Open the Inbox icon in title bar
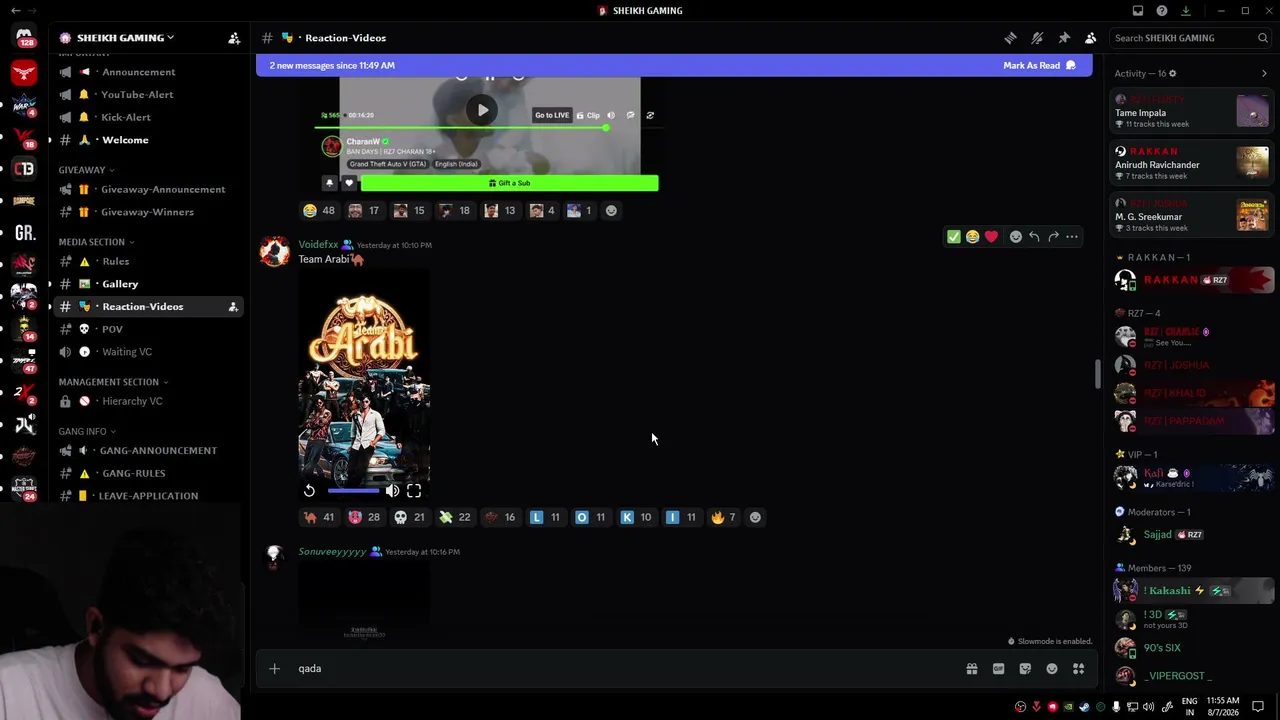Viewport: 1280px width, 720px height. pos(1138,11)
